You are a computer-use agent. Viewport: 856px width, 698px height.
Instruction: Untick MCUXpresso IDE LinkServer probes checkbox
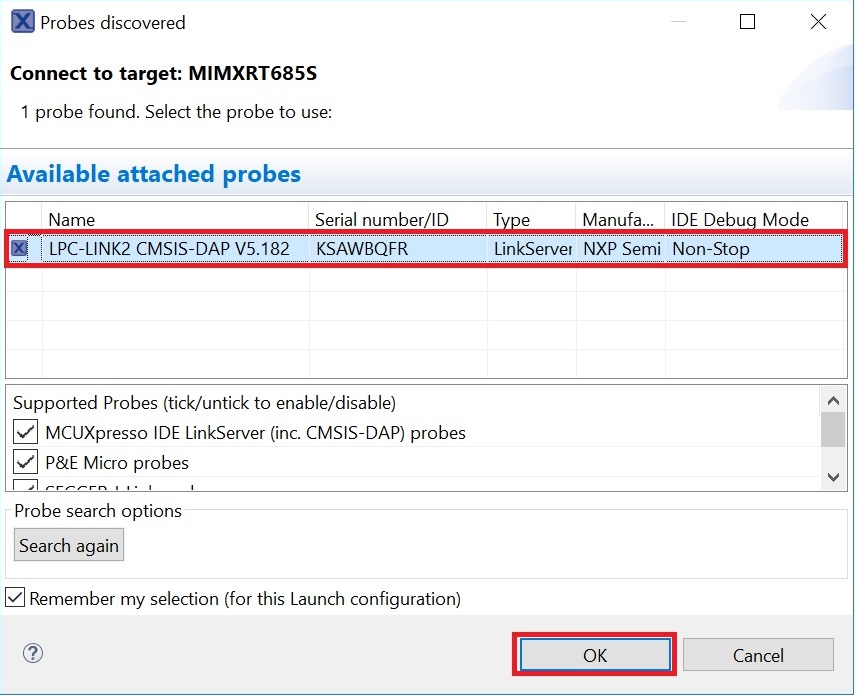[26, 433]
